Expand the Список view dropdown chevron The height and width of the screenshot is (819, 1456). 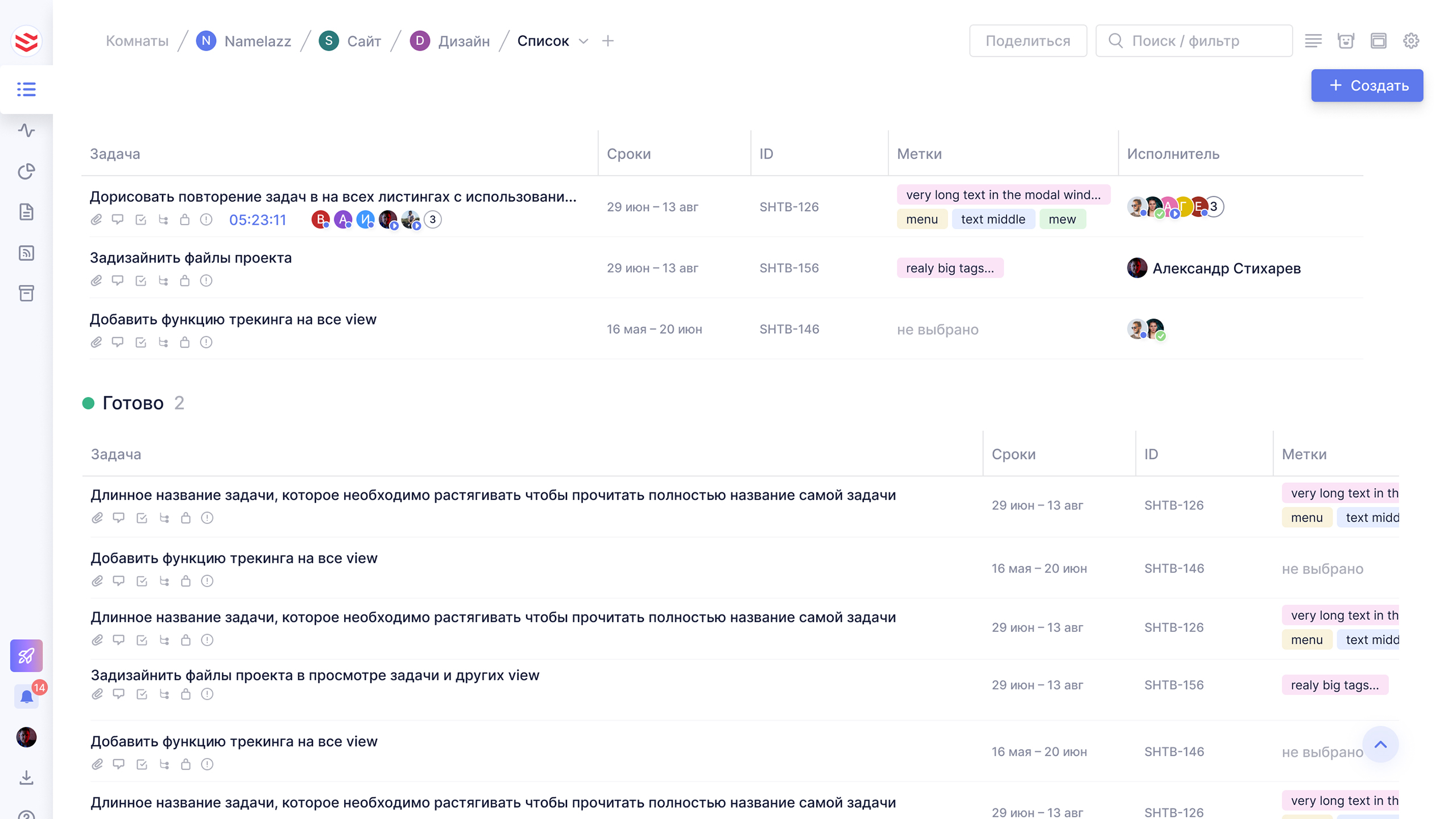point(584,41)
